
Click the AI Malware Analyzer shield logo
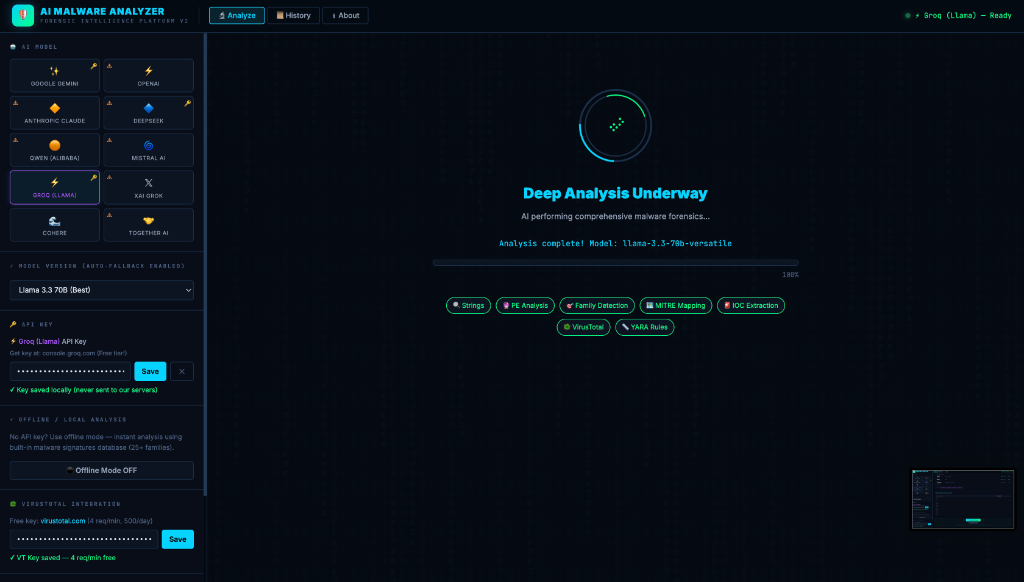point(23,15)
